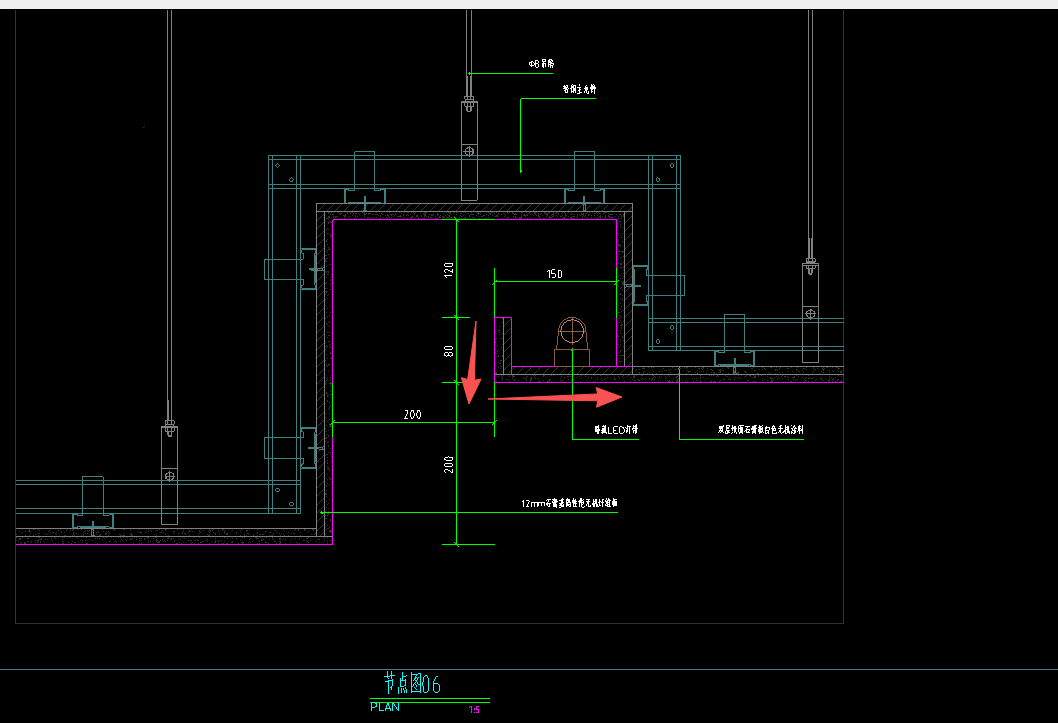1058x723 pixels.
Task: Select the horizontal 200 dimension text
Action: point(412,415)
